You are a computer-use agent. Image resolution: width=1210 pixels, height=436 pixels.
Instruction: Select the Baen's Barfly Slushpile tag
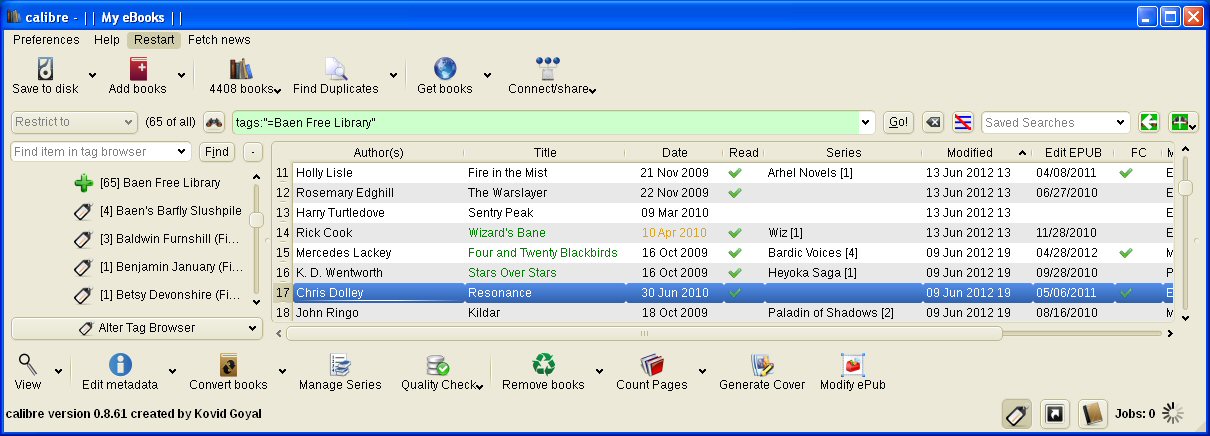point(170,211)
